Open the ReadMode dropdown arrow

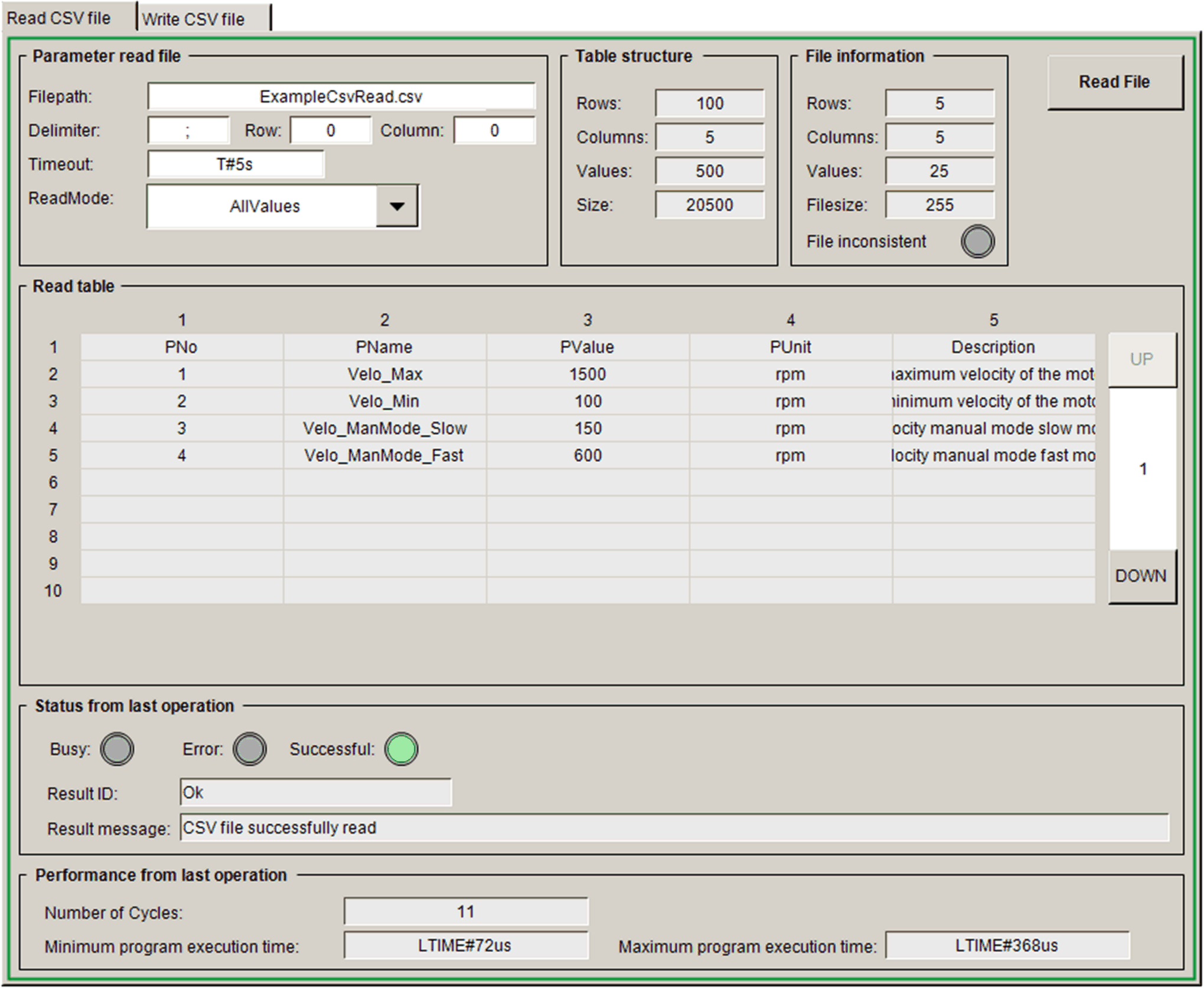tap(397, 206)
